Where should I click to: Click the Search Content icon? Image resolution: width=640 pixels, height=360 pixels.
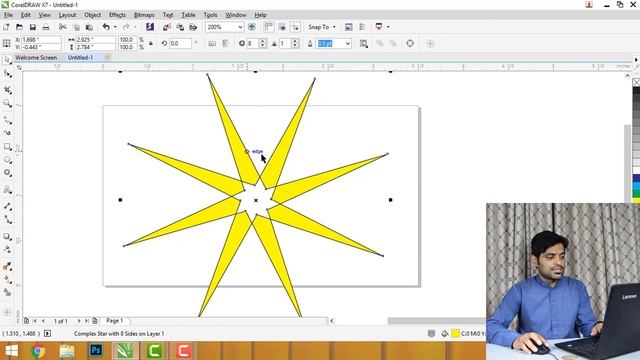point(150,27)
